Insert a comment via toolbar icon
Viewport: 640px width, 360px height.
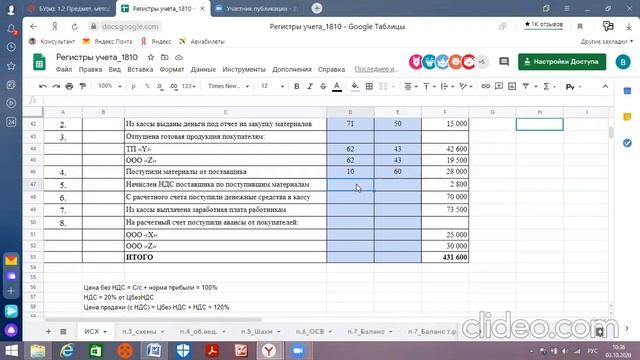(499, 86)
